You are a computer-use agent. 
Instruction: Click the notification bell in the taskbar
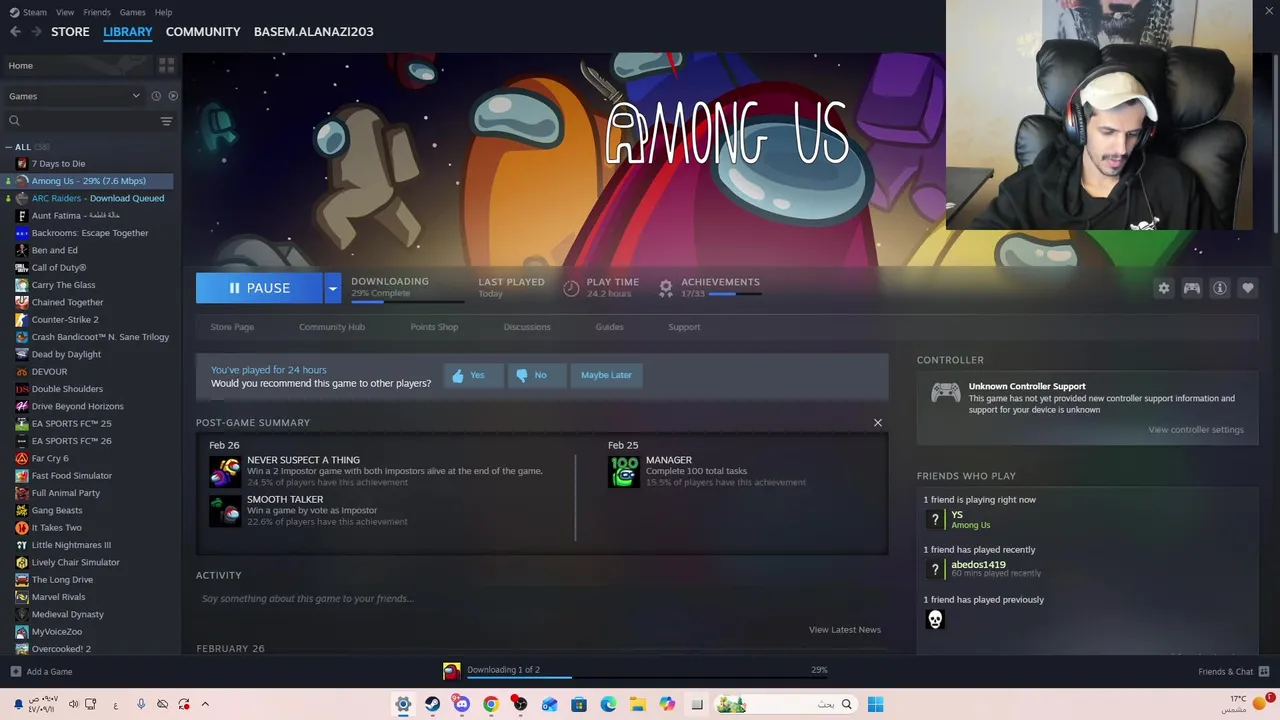(18, 704)
